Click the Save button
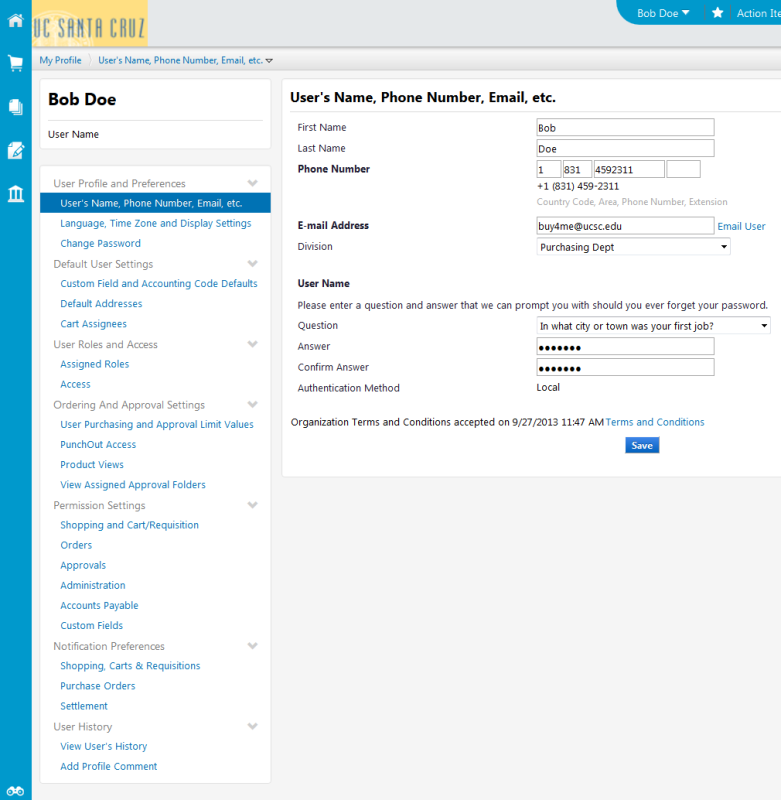This screenshot has height=800, width=781. (x=642, y=446)
